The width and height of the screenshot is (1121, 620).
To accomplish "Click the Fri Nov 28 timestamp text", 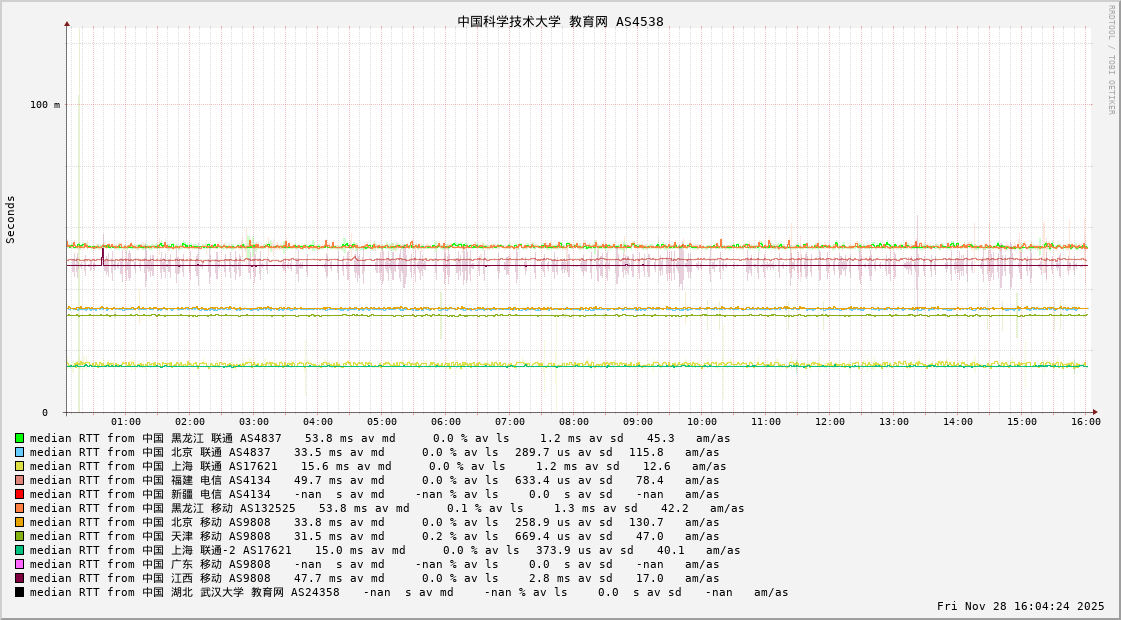I will pyautogui.click(x=1020, y=606).
